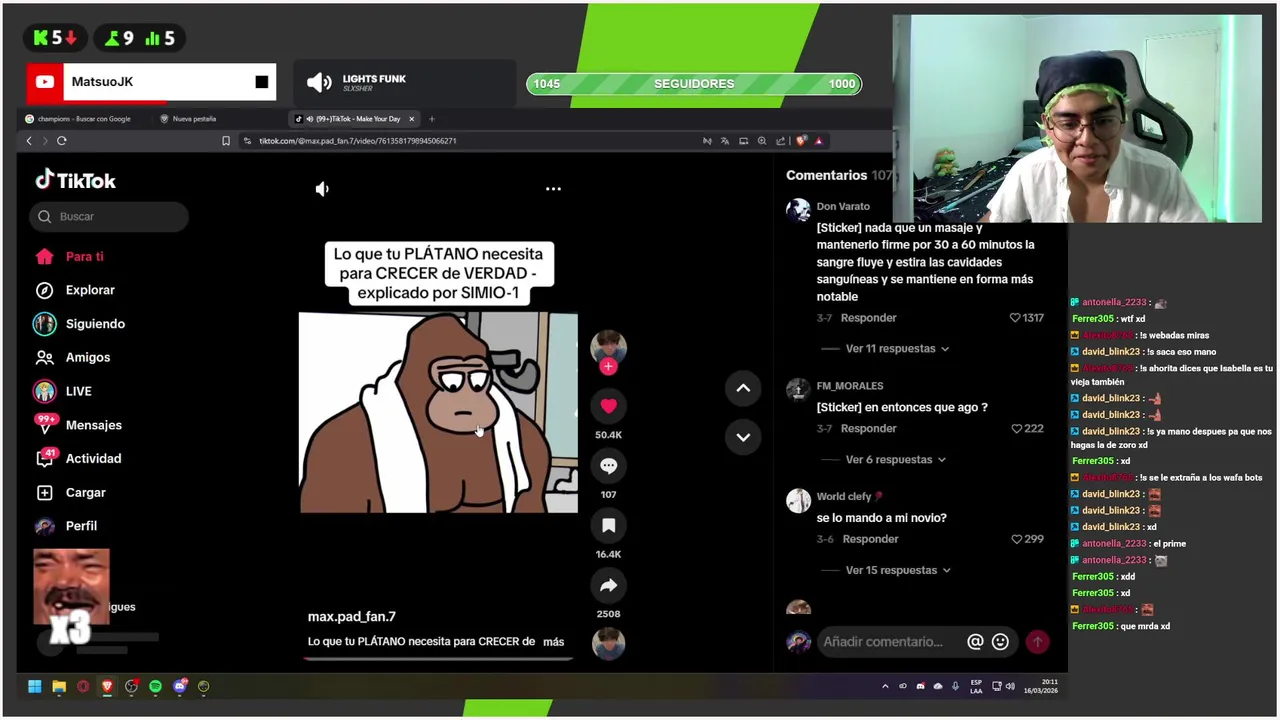Screen dimensions: 1280x720
Task: Open FM_MORALES profile name
Action: point(850,386)
